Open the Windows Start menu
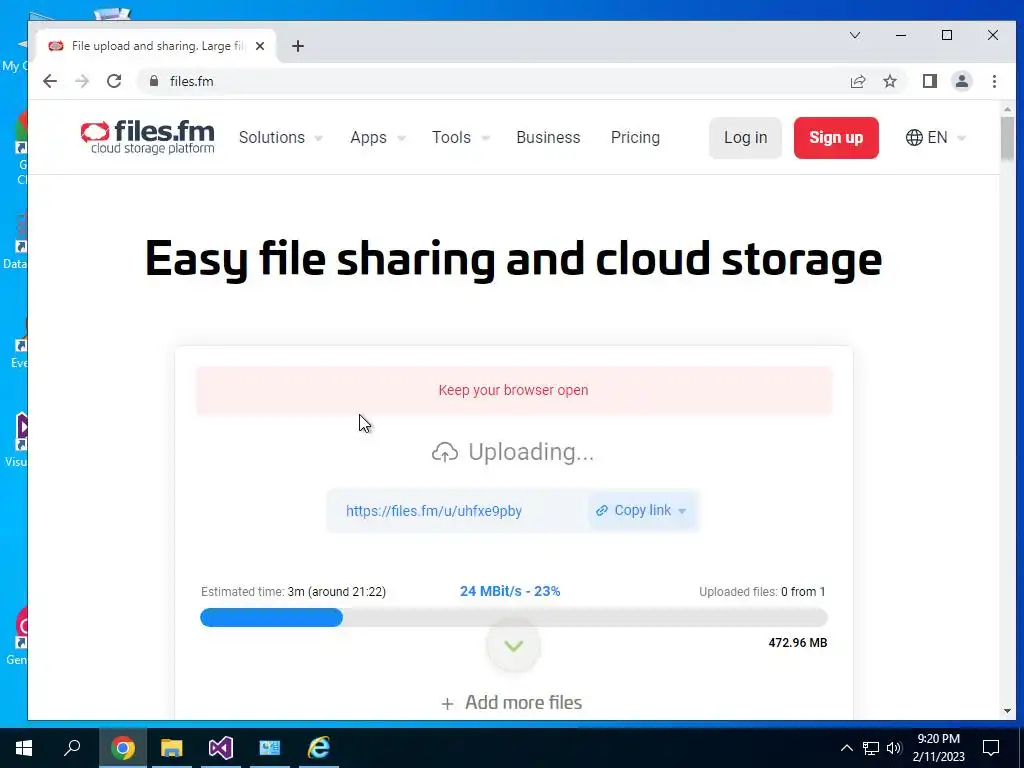The height and width of the screenshot is (768, 1024). pyautogui.click(x=24, y=748)
